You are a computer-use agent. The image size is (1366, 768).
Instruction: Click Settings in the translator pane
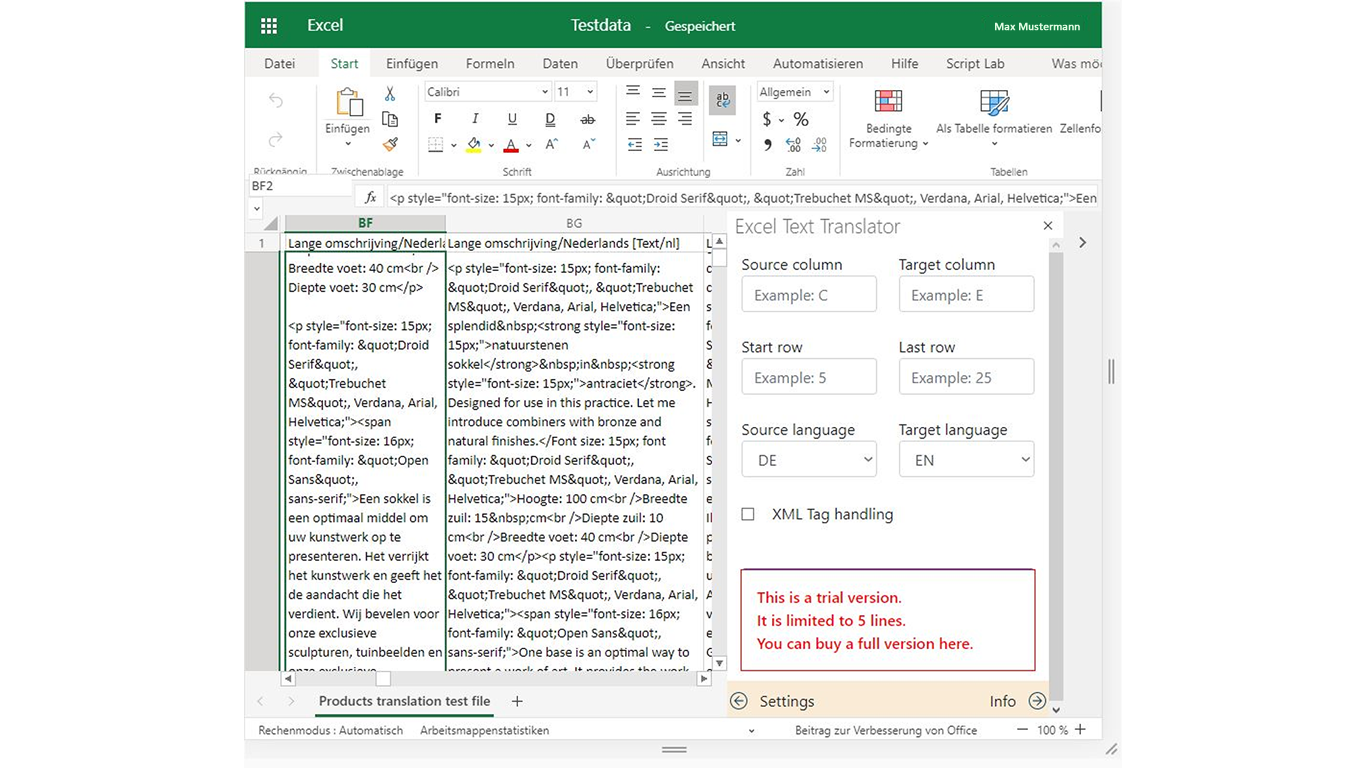[x=786, y=701]
